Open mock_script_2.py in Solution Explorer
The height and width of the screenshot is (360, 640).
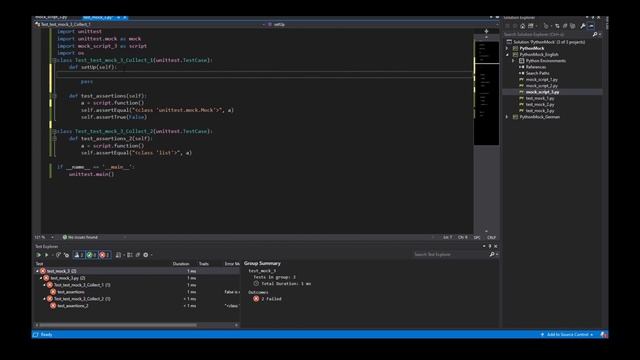pos(541,86)
